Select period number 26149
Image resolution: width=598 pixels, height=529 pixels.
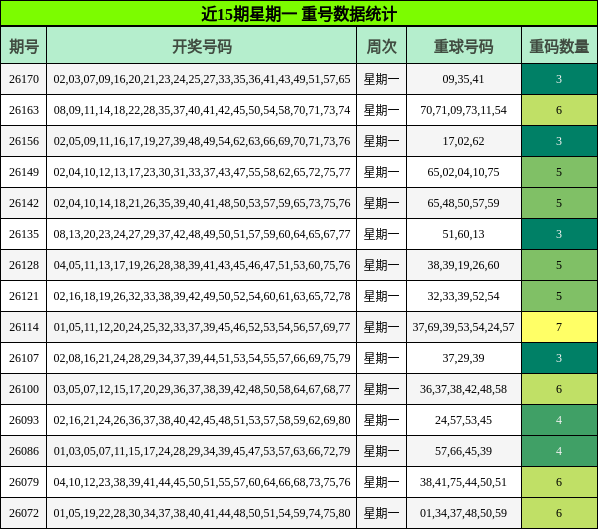click(24, 172)
